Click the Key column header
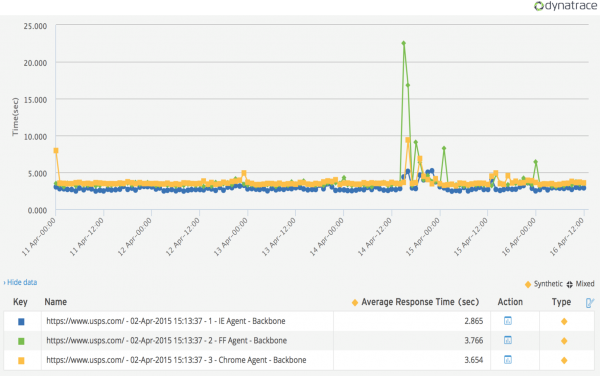The width and height of the screenshot is (600, 376). pyautogui.click(x=20, y=302)
